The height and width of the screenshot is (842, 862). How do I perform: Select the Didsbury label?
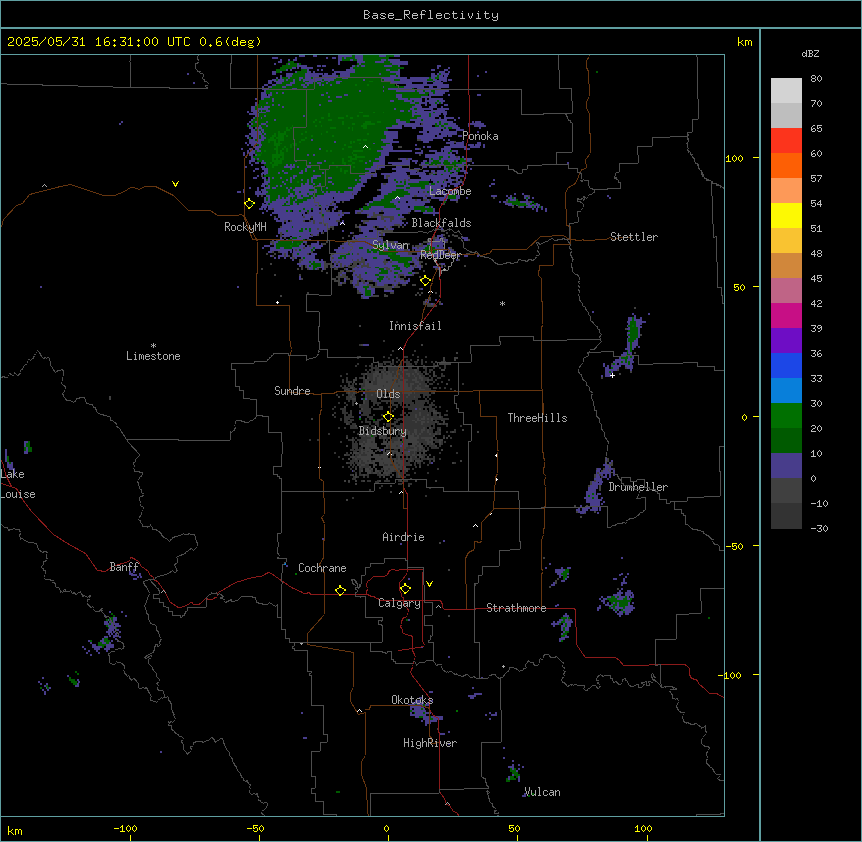coord(383,431)
